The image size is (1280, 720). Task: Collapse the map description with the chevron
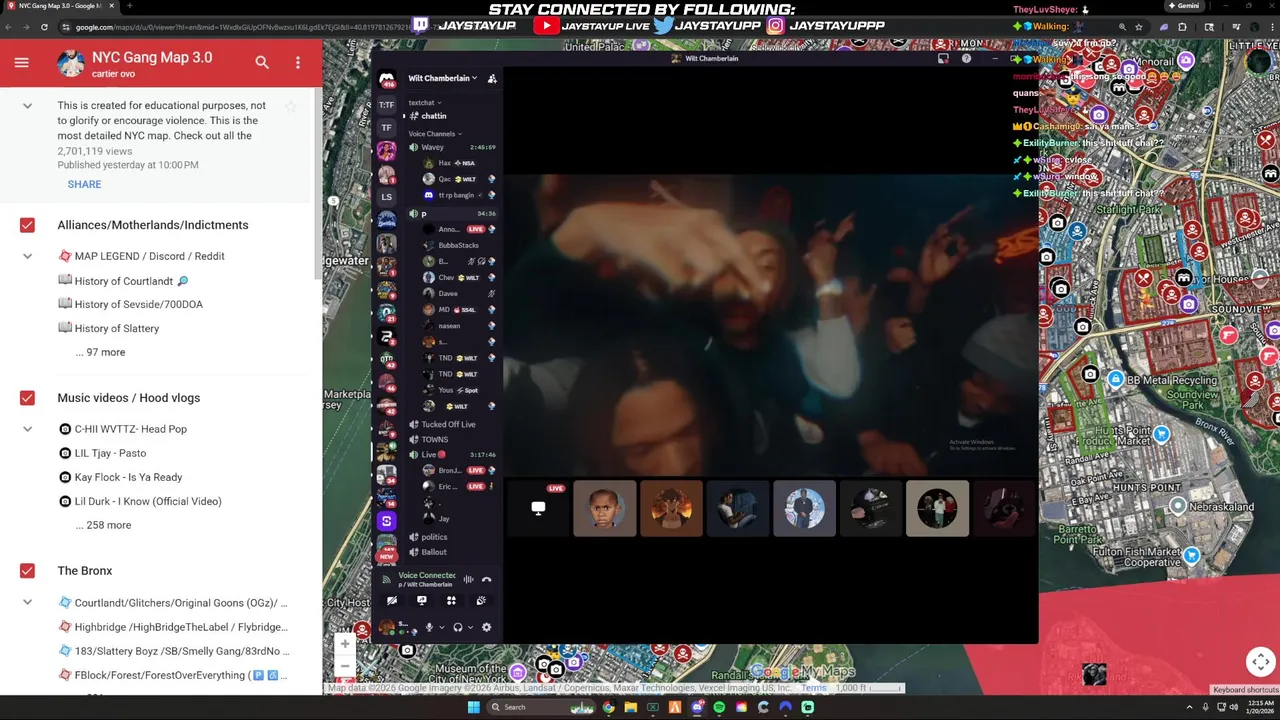point(27,106)
